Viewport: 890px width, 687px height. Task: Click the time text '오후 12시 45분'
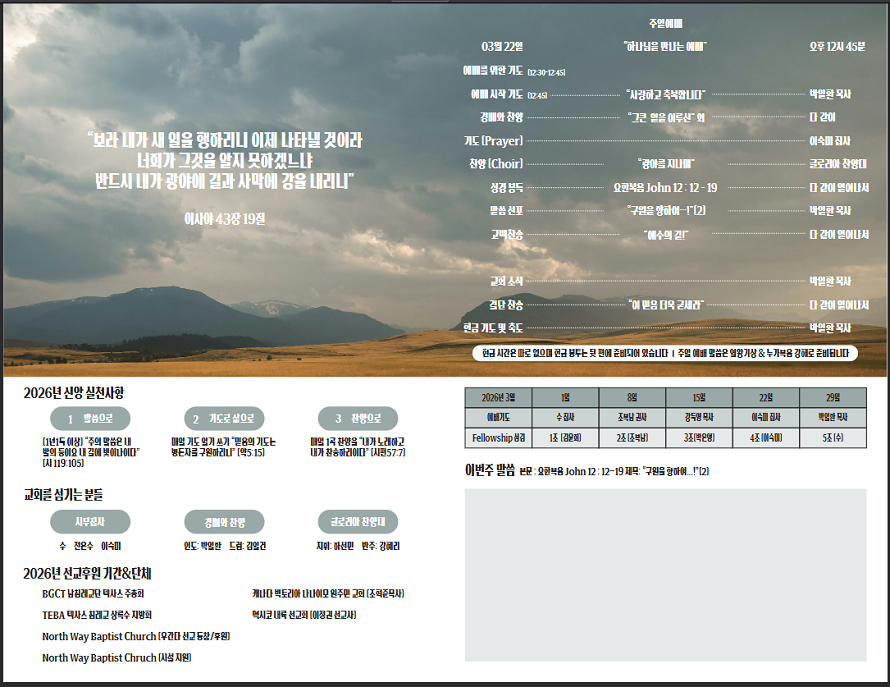837,47
